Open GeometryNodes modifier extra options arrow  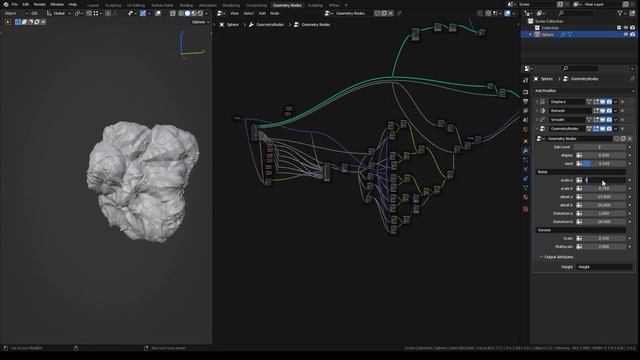tap(616, 129)
